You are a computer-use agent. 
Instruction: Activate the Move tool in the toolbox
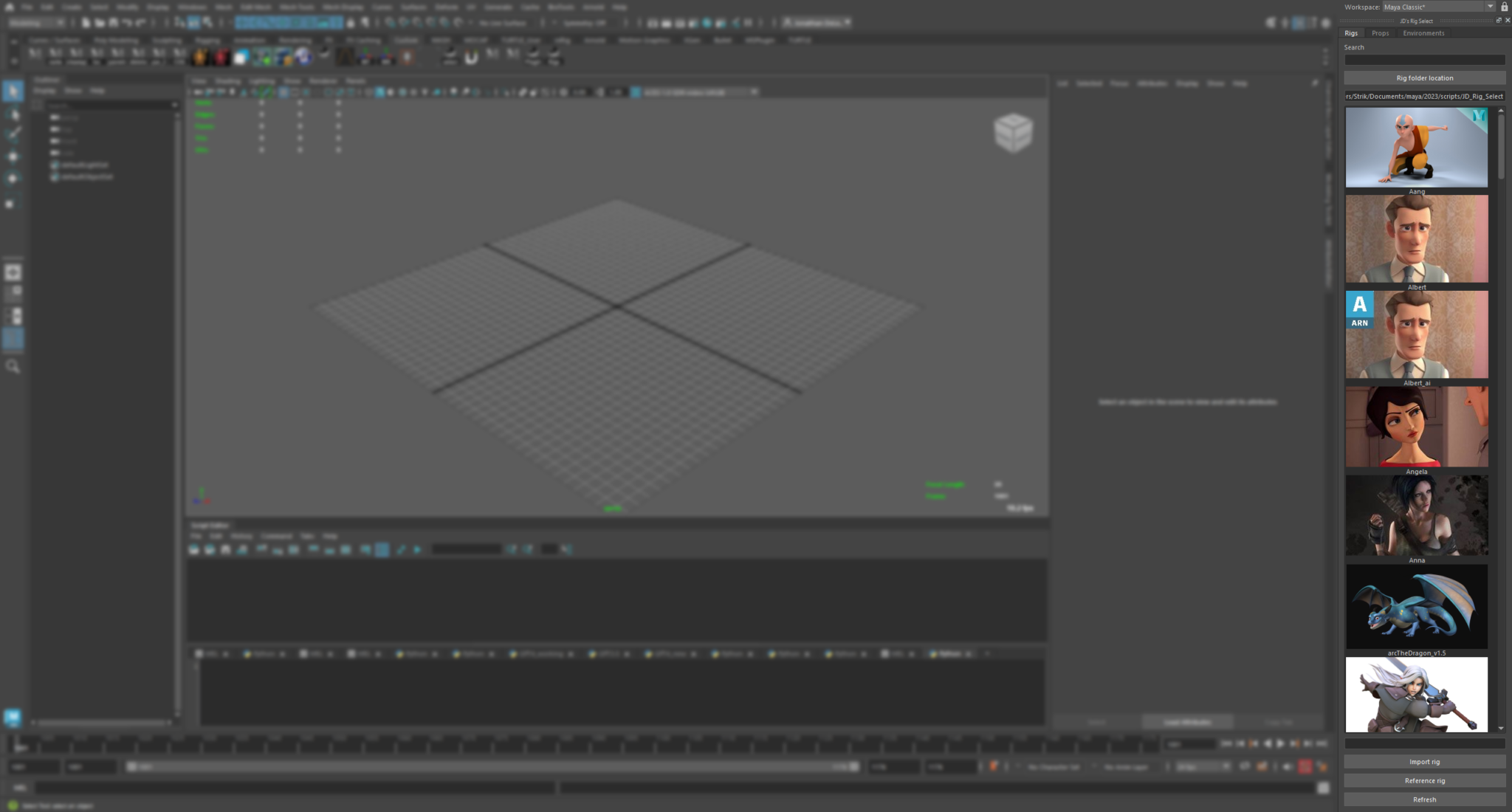click(x=12, y=155)
